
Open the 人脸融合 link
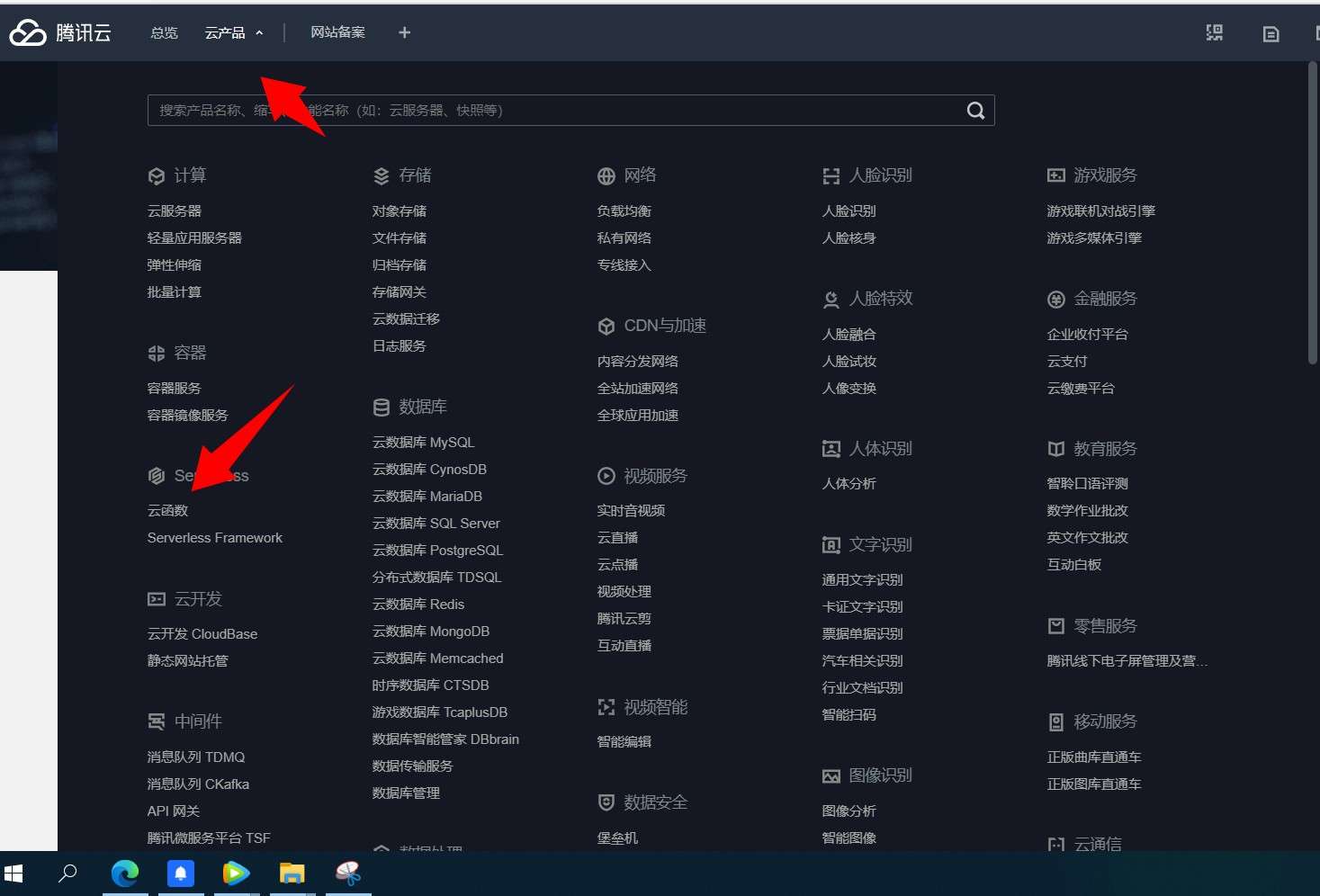click(849, 335)
